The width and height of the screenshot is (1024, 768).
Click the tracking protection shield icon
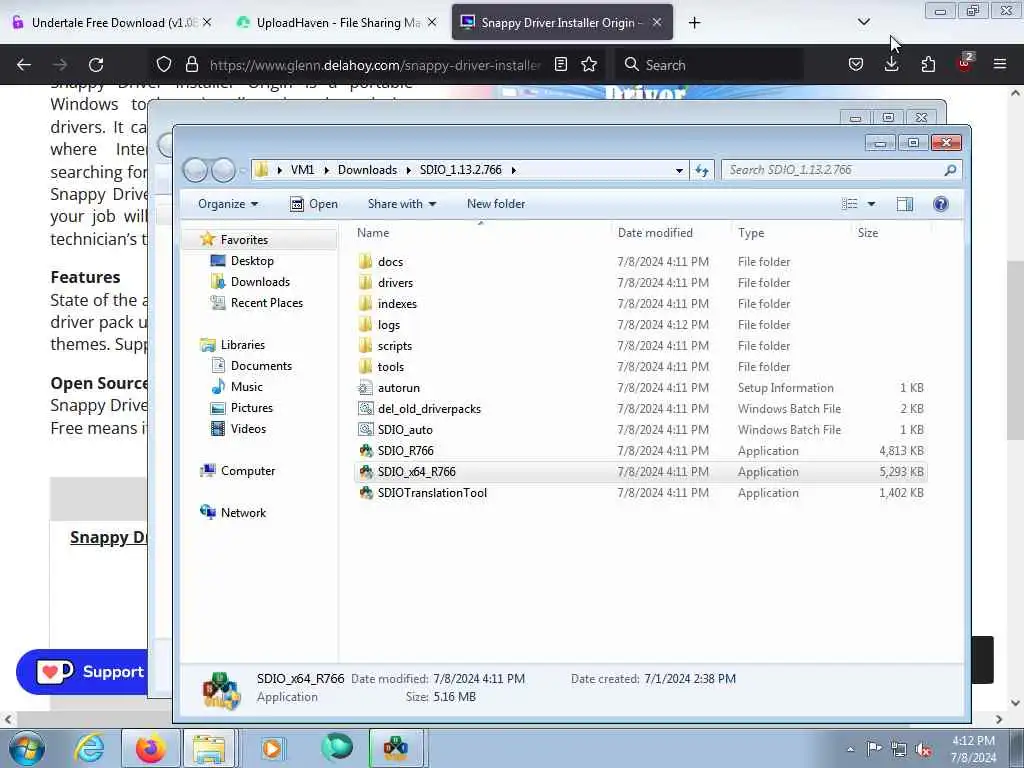(x=163, y=64)
